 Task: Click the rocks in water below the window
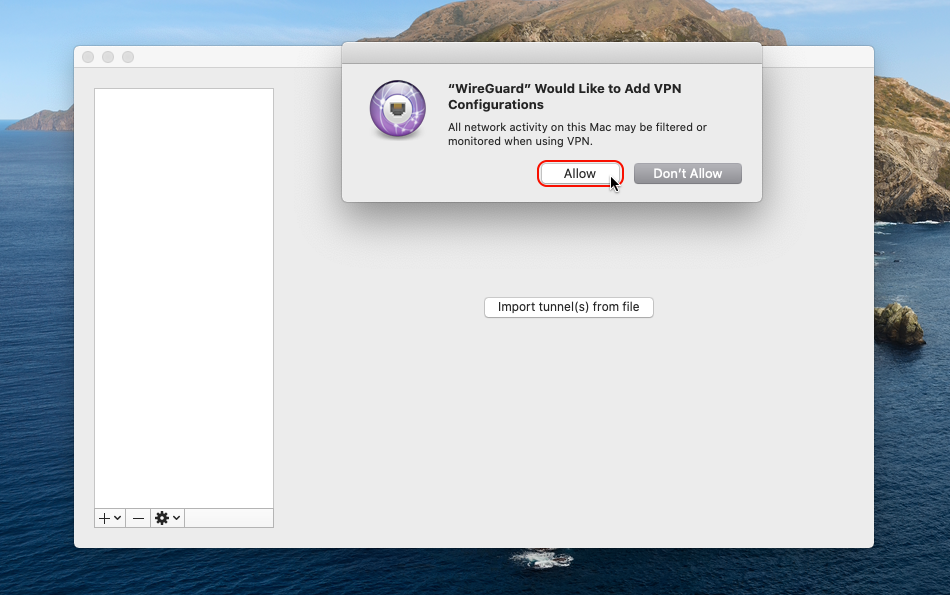point(541,558)
